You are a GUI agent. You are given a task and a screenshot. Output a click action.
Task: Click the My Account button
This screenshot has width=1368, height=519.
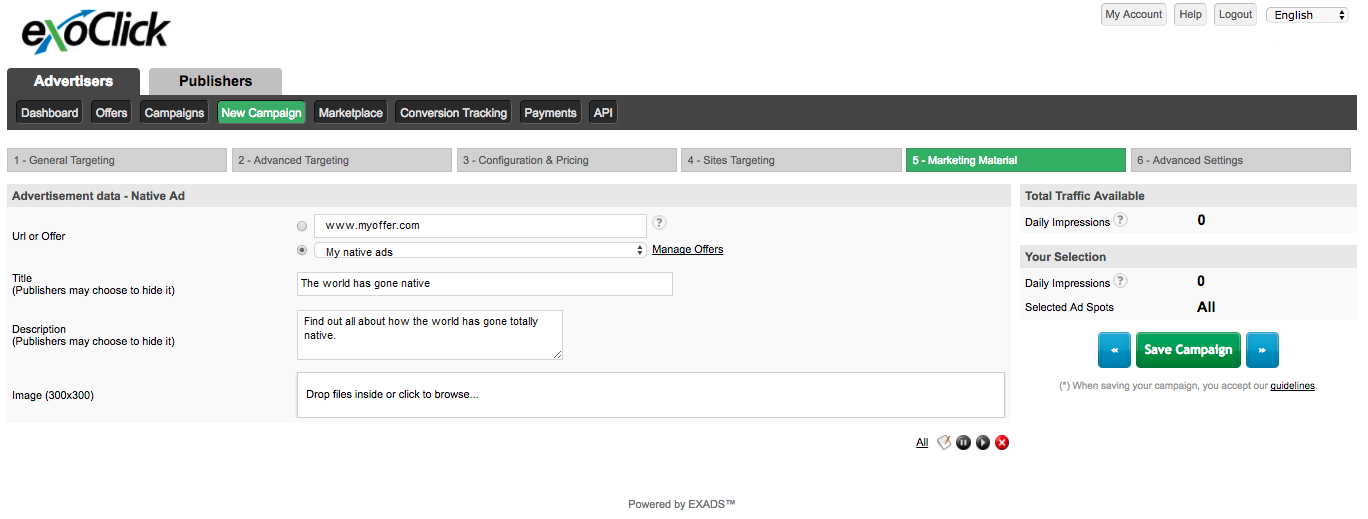1134,15
